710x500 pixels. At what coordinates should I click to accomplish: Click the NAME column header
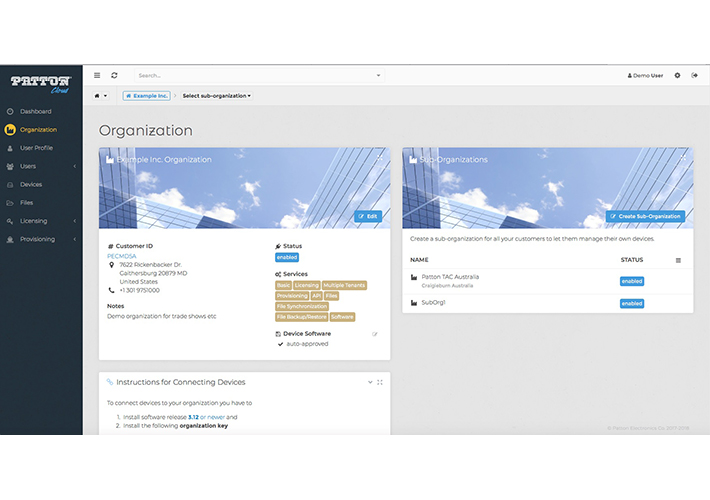[x=419, y=260]
